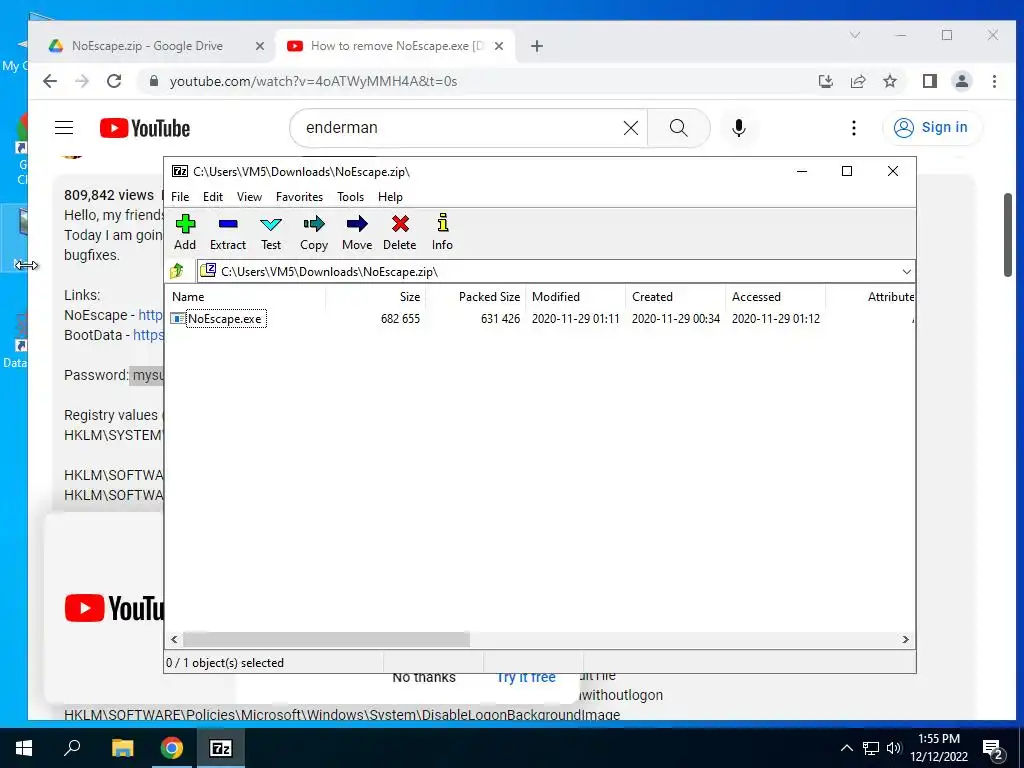Image resolution: width=1024 pixels, height=768 pixels.
Task: Open the Tools menu
Action: [x=351, y=197]
